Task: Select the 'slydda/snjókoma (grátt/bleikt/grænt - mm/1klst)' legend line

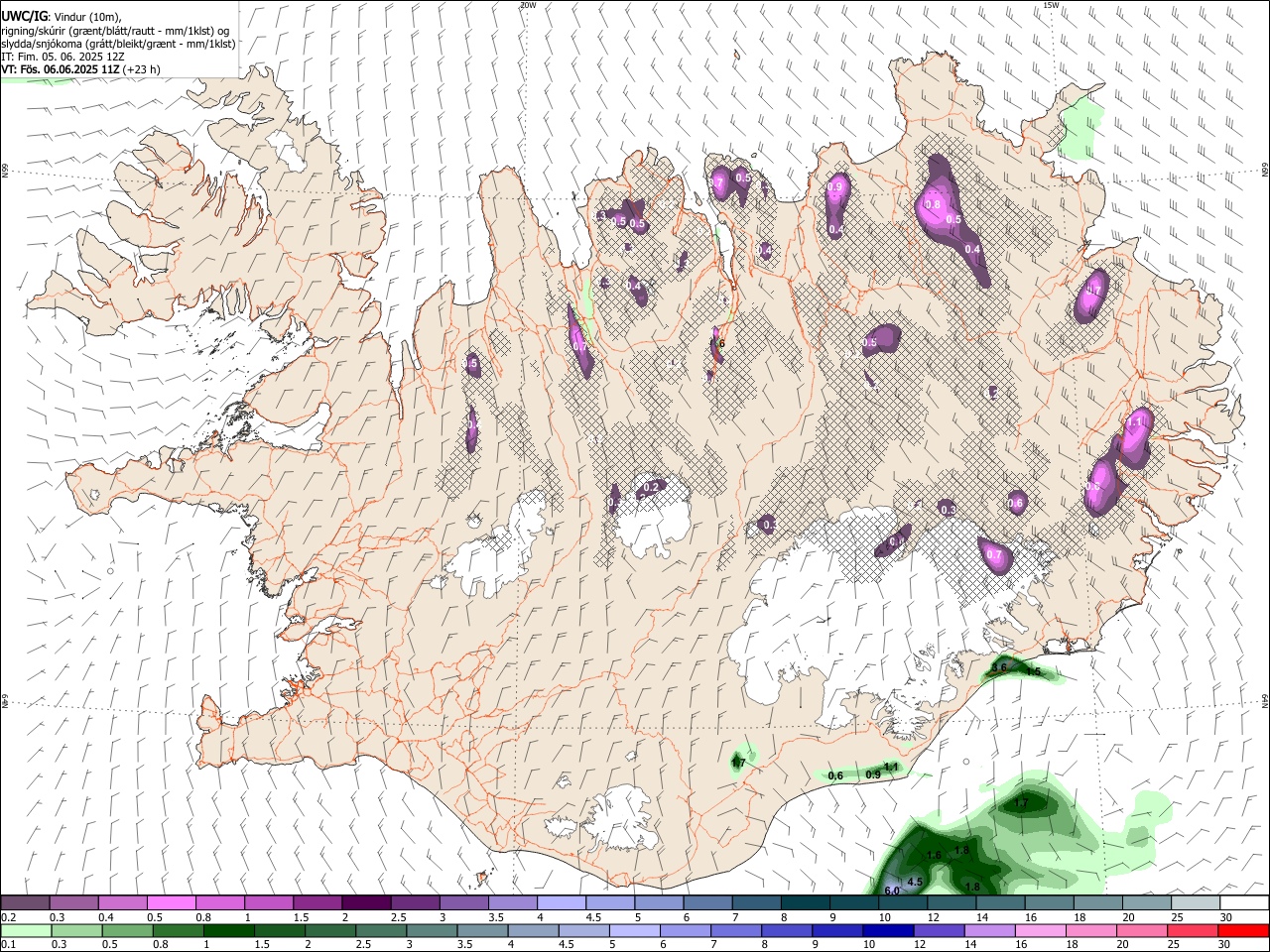Action: click(x=118, y=44)
